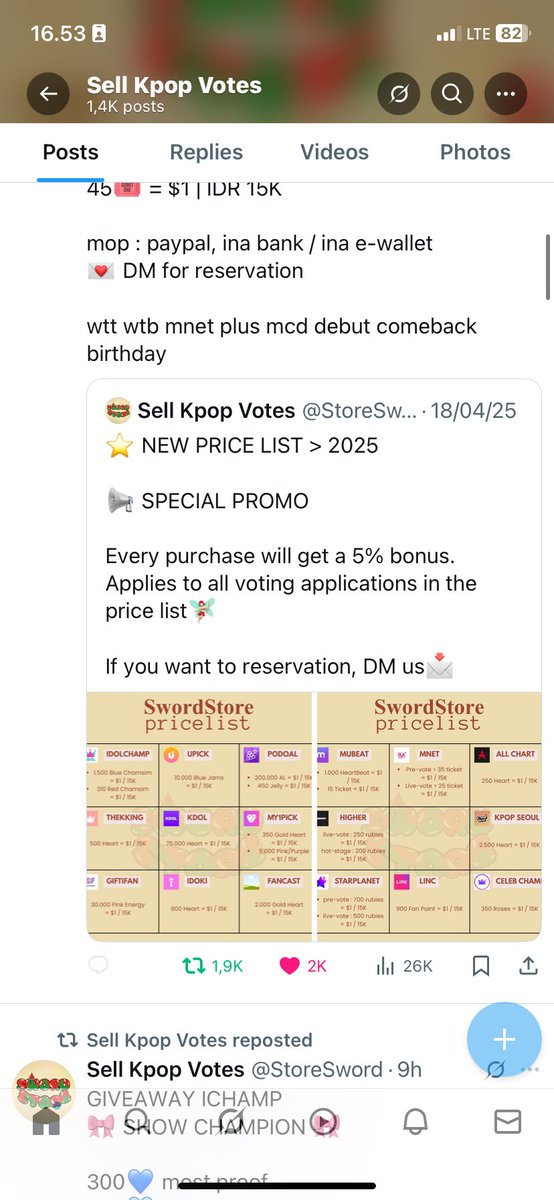Compose new post with plus button

[x=504, y=1039]
